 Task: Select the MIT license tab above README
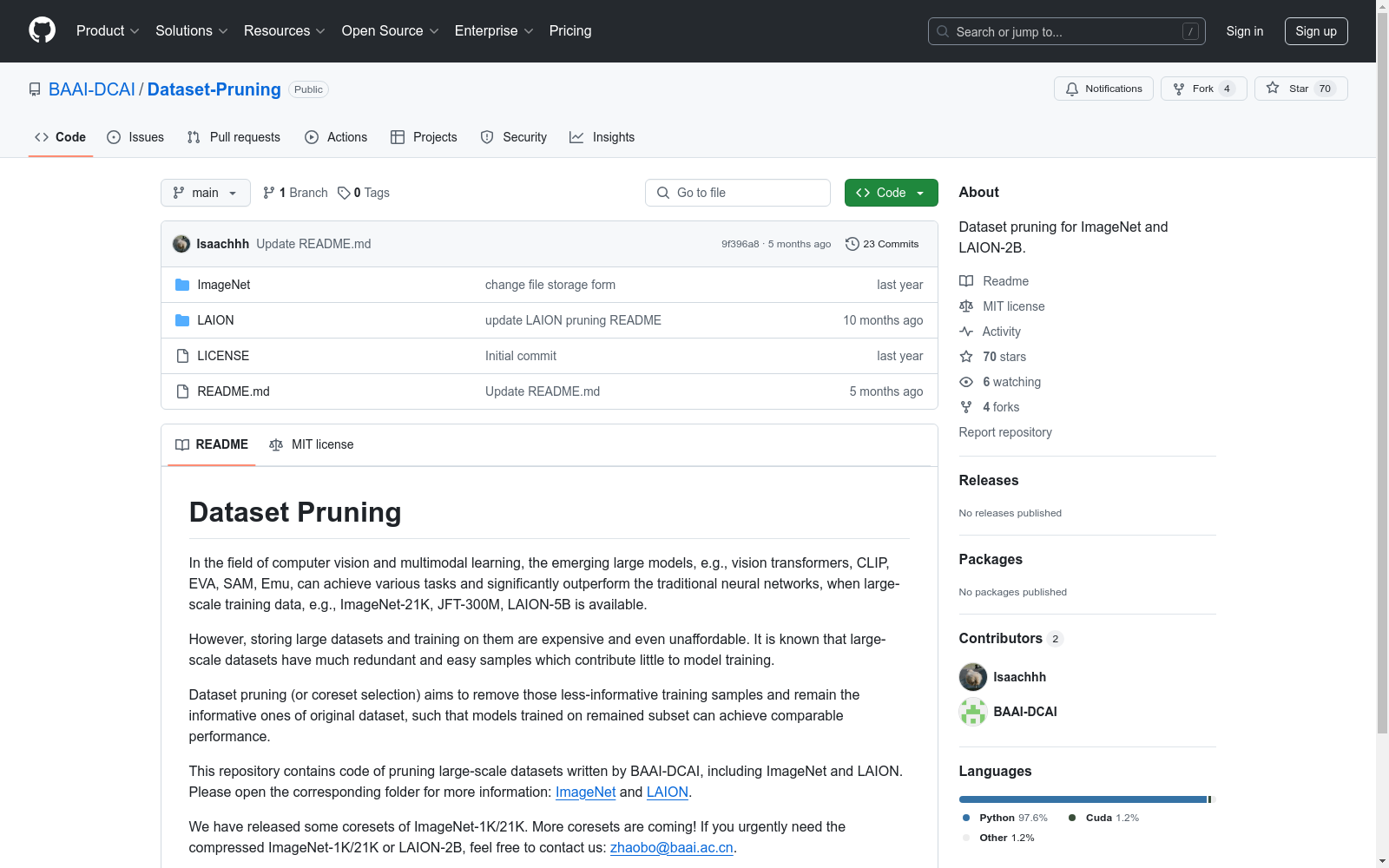click(312, 444)
